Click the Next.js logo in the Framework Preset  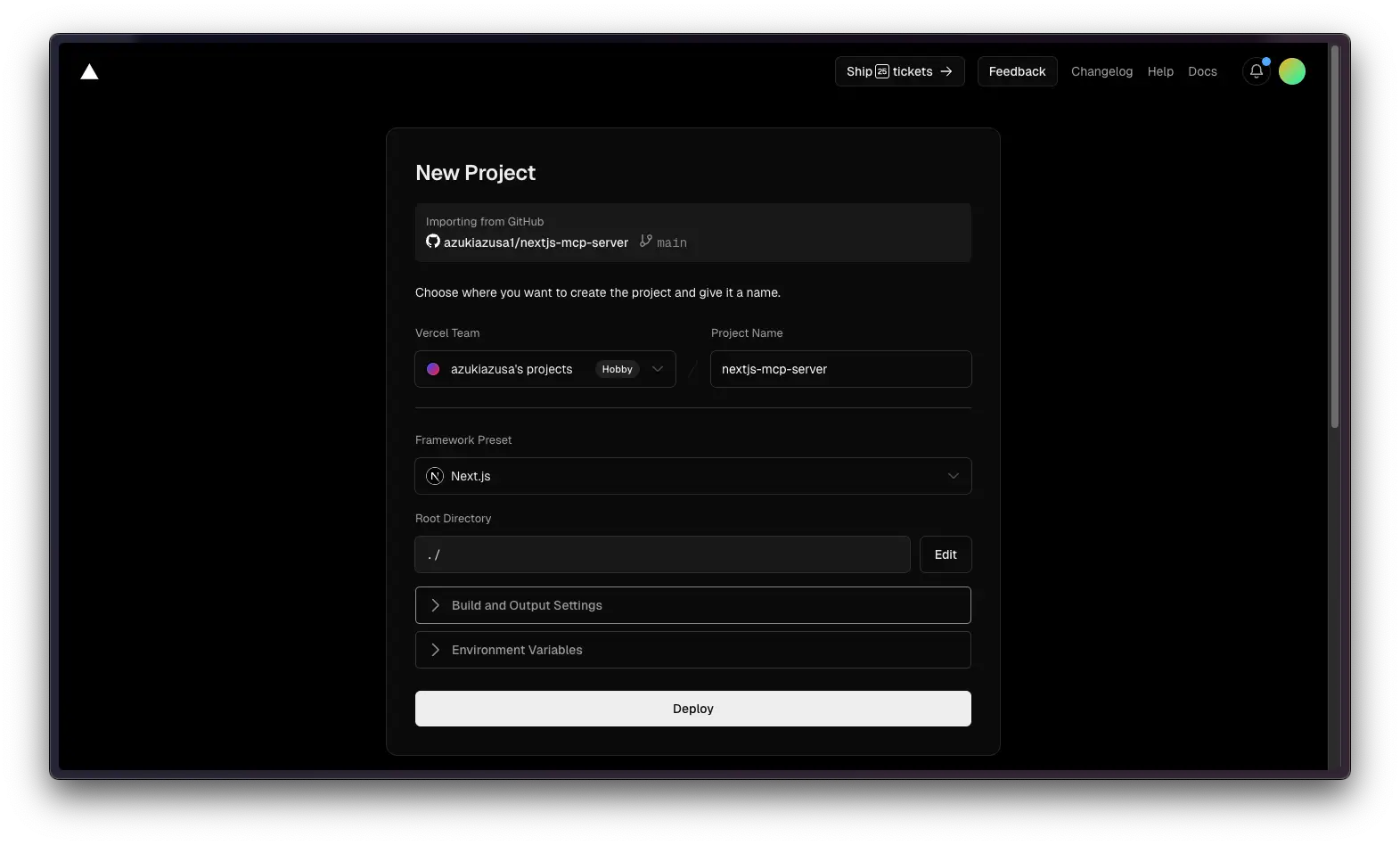(435, 476)
